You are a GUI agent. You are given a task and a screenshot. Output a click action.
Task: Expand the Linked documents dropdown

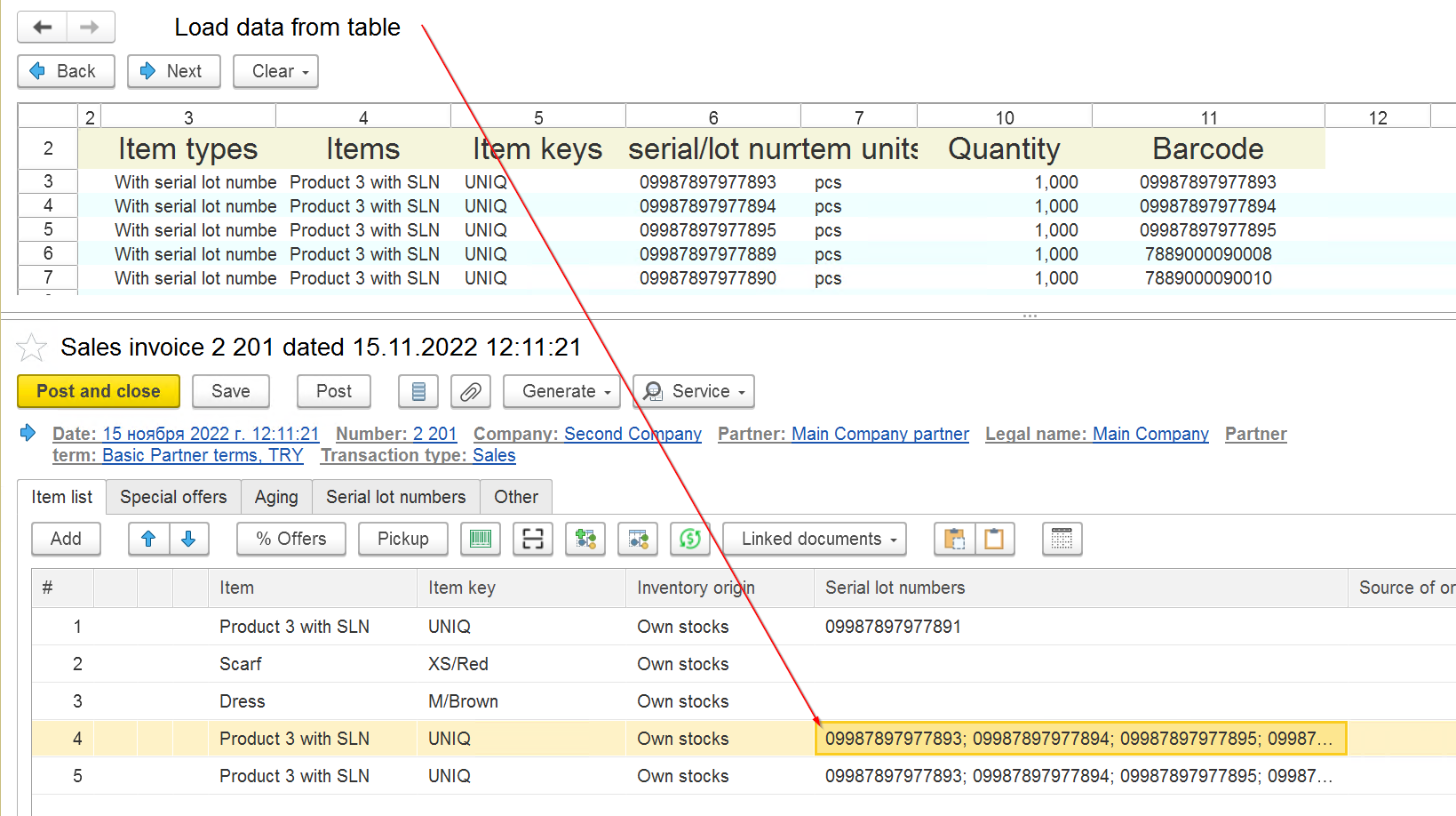[813, 539]
